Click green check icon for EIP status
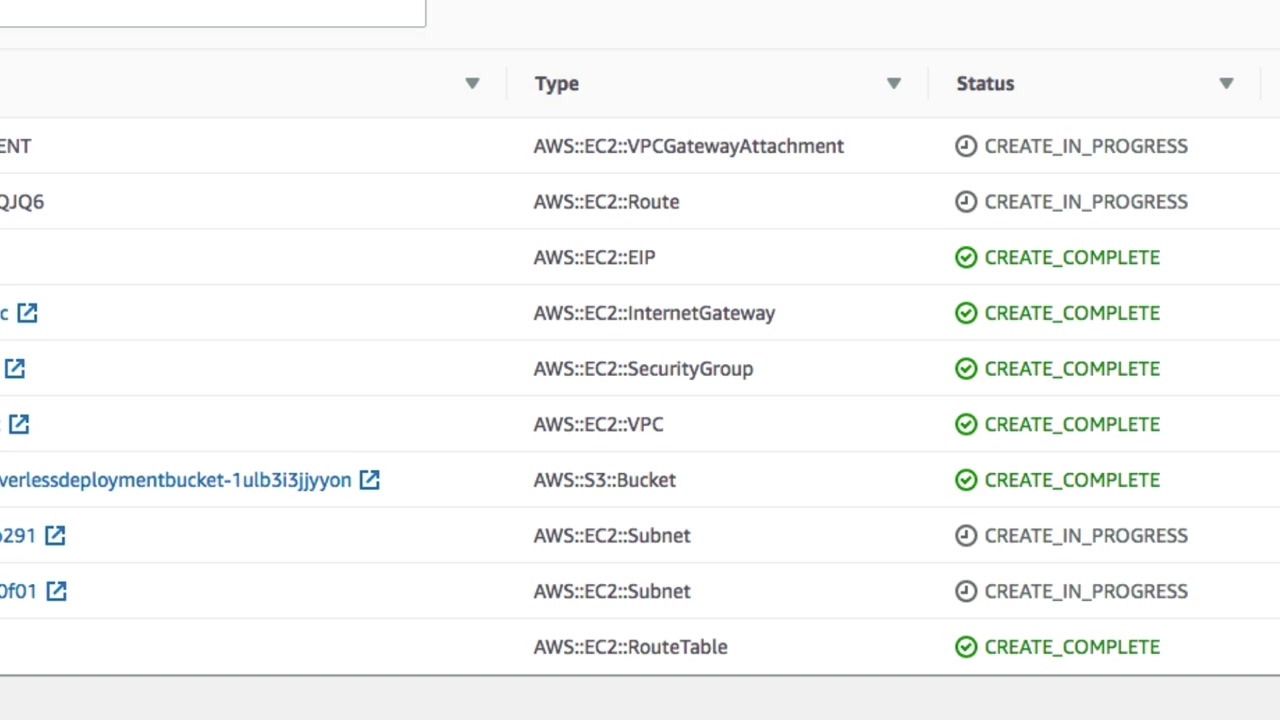 [x=965, y=258]
